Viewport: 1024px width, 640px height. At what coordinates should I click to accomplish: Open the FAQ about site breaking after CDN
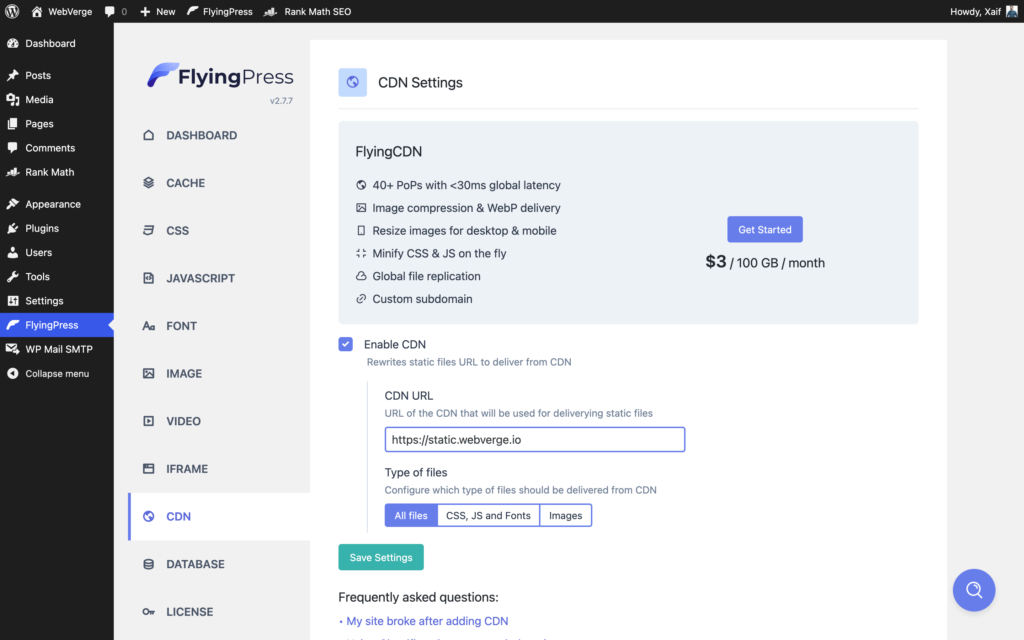[x=427, y=620]
